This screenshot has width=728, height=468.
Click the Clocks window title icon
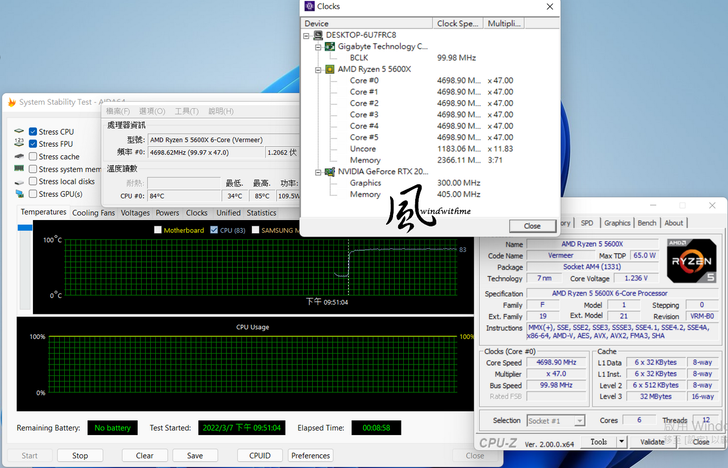[x=309, y=6]
